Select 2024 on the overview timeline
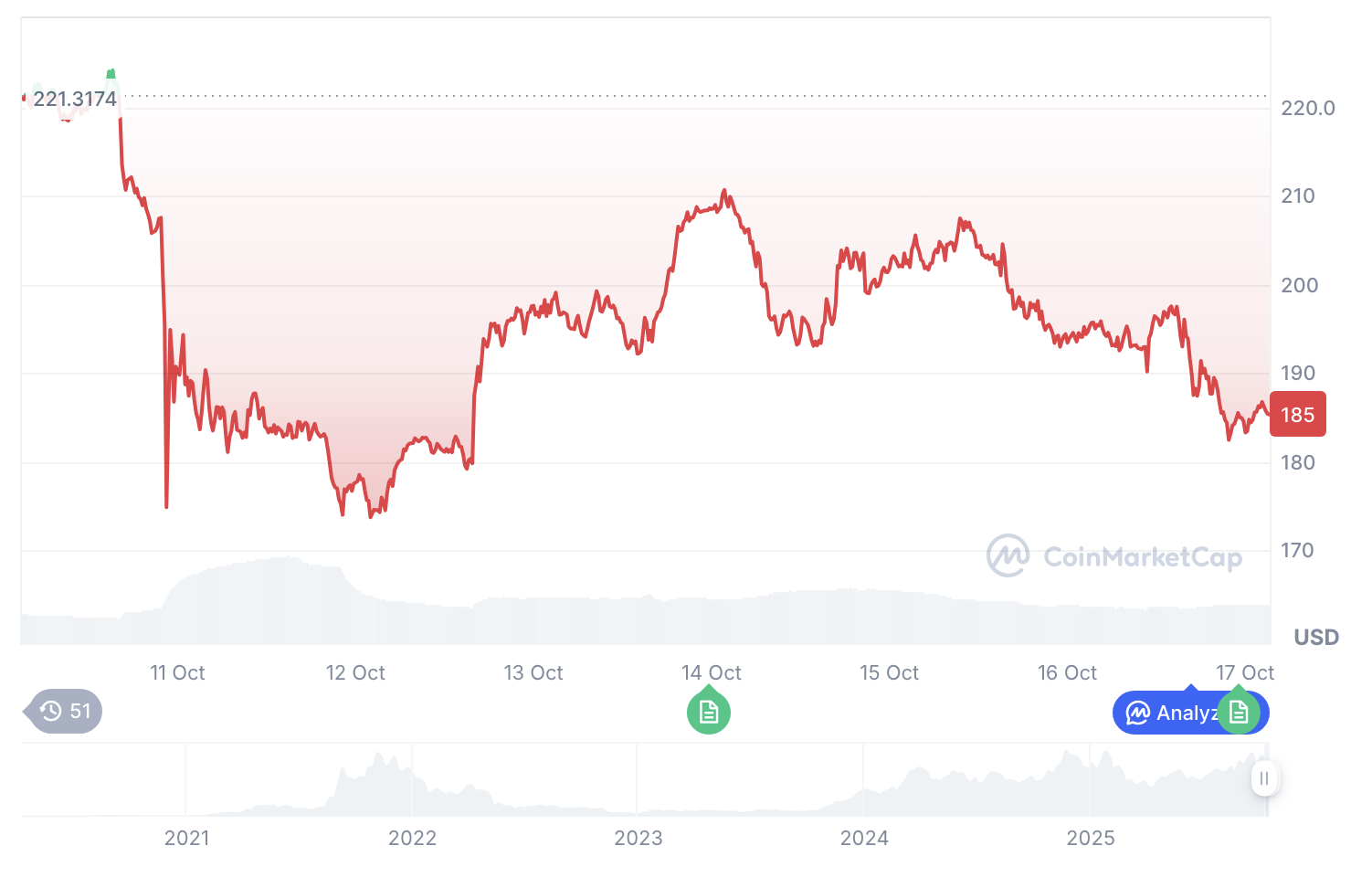 pyautogui.click(x=864, y=838)
